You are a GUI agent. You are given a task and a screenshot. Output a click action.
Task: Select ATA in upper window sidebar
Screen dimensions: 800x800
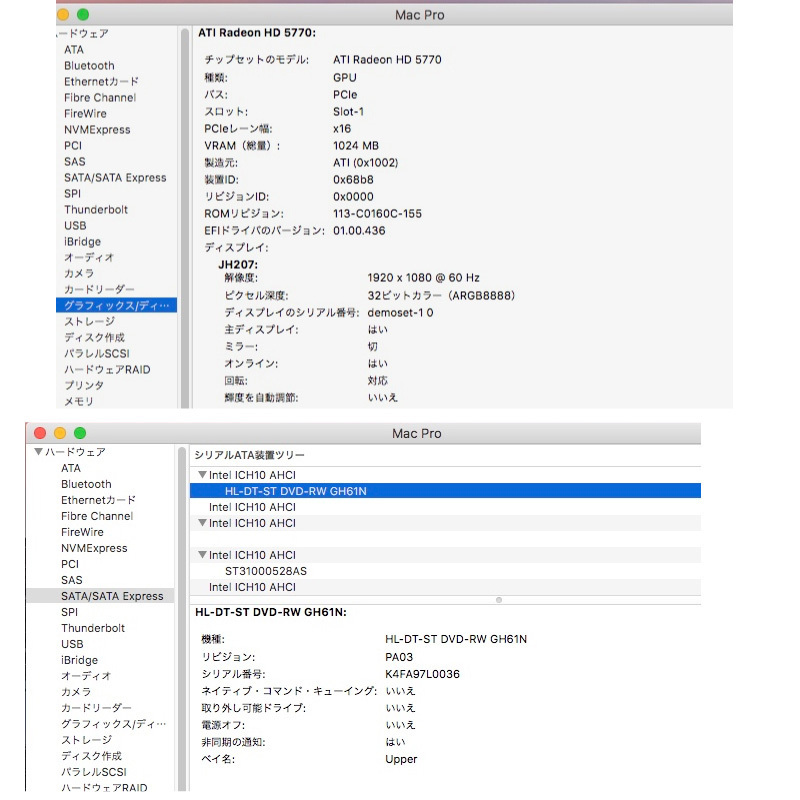point(74,49)
